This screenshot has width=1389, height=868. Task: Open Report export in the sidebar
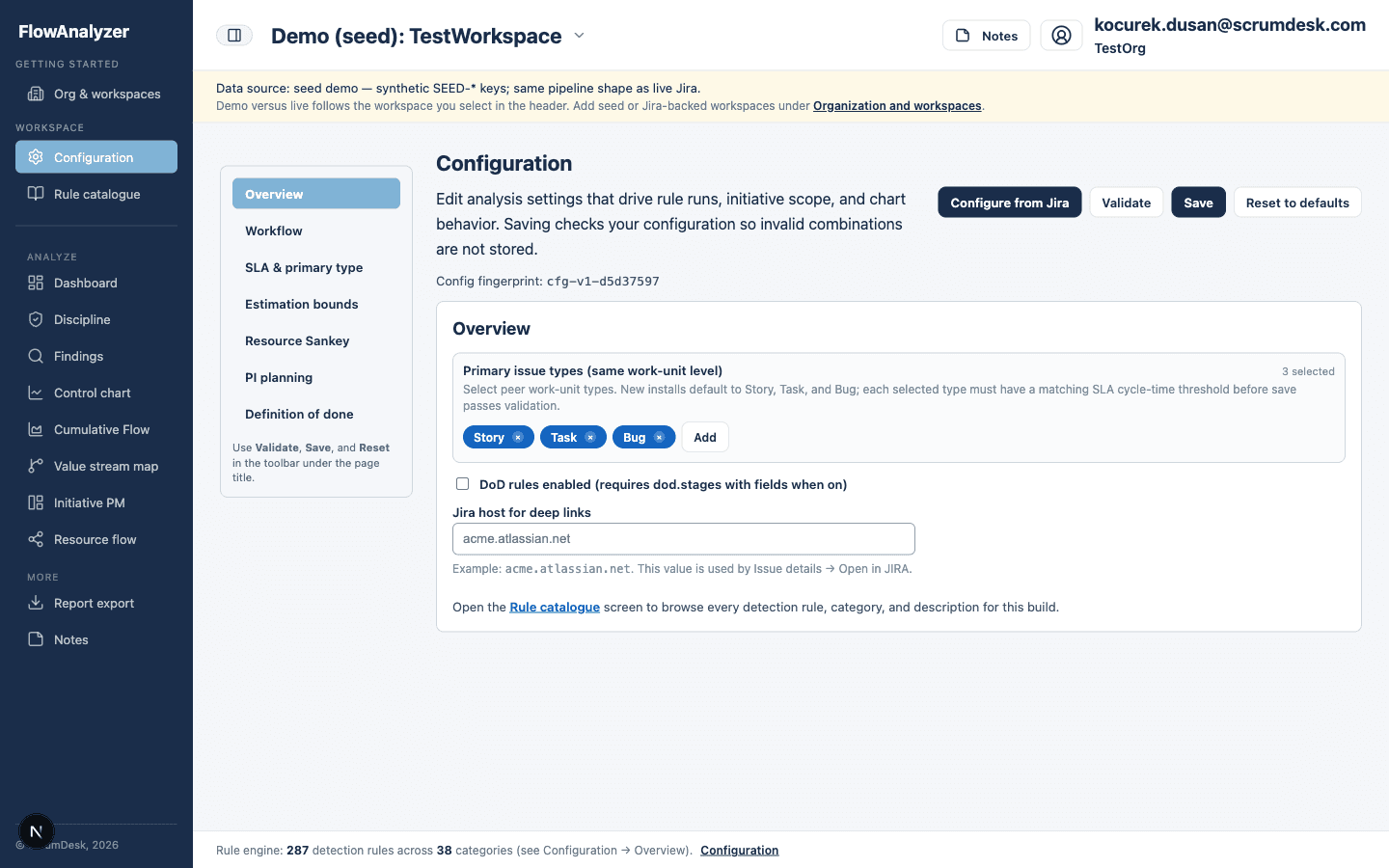click(96, 603)
